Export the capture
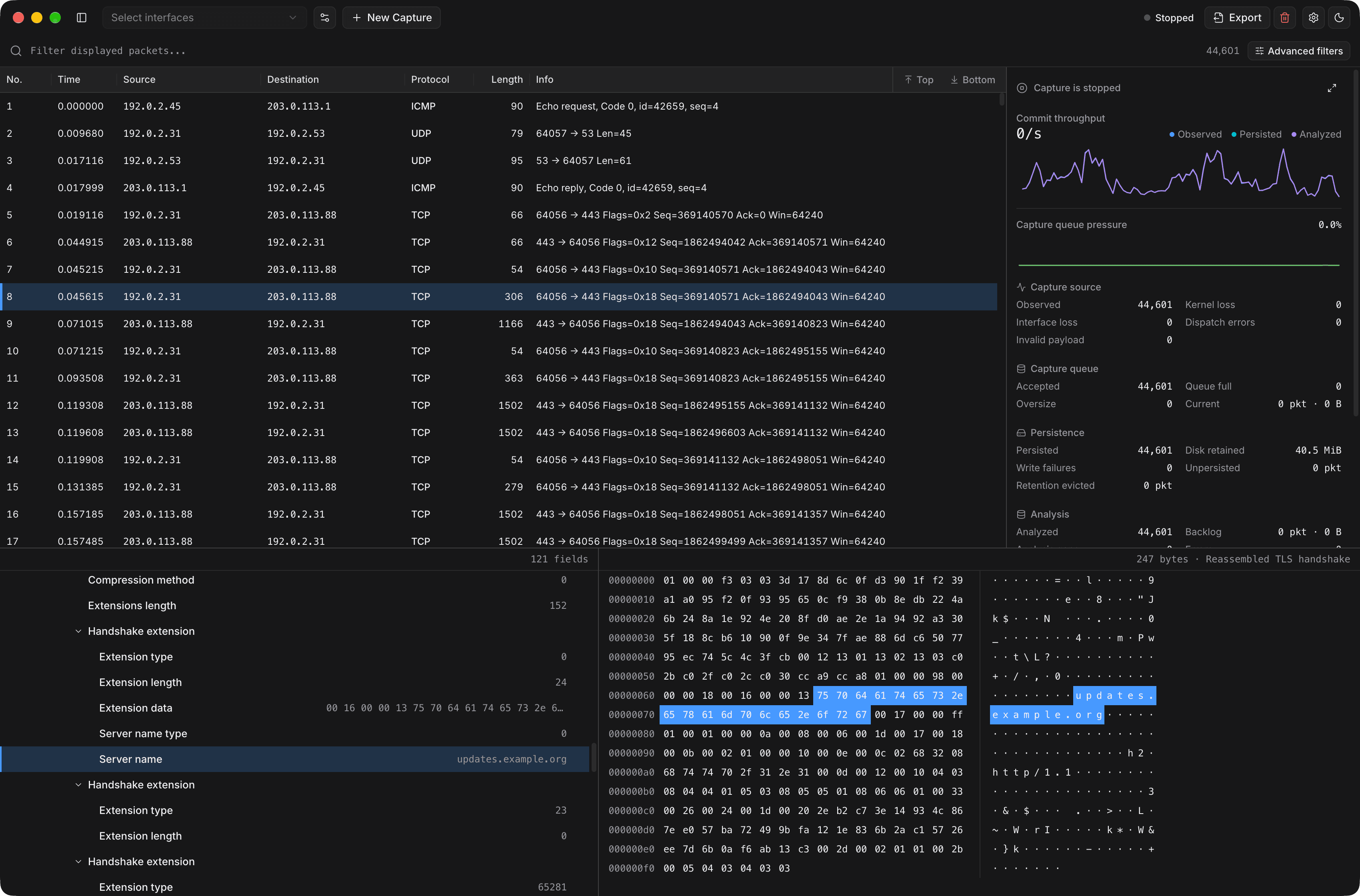Viewport: 1360px width, 896px height. click(1236, 18)
